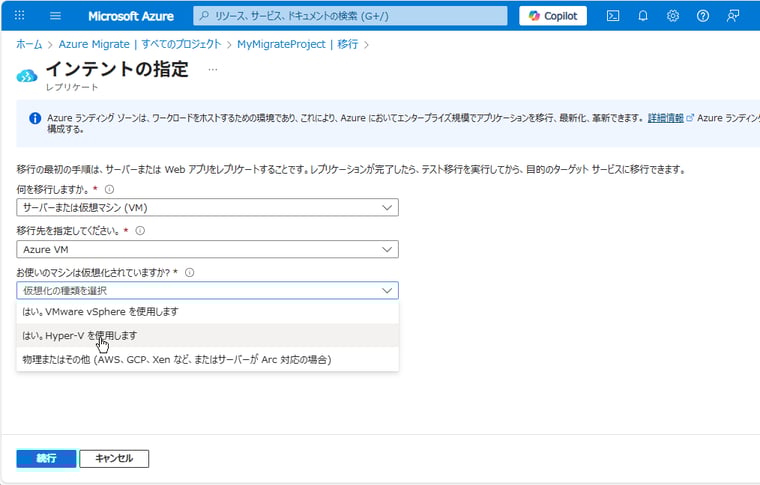Image resolution: width=760 pixels, height=485 pixels.
Task: Collapse the 仮想化の種類を選択 dropdown
Action: 207,290
